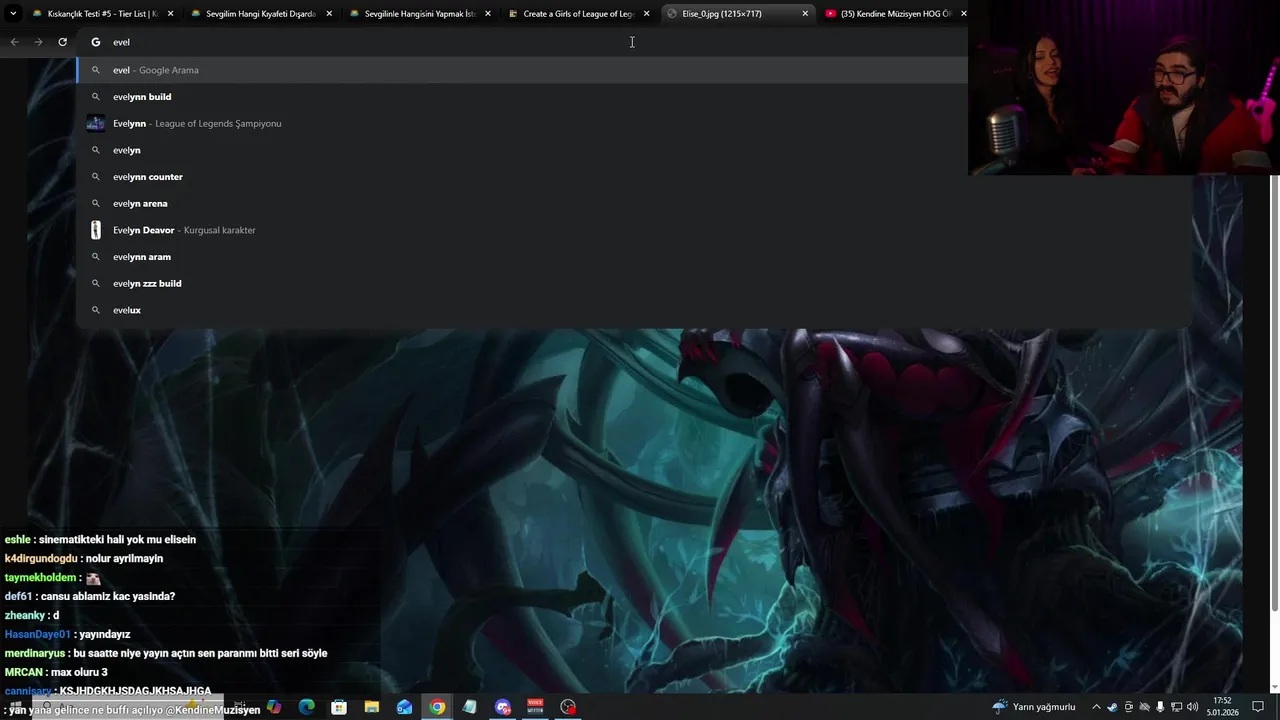Open Microsoft Copilot from the taskbar

[x=274, y=707]
